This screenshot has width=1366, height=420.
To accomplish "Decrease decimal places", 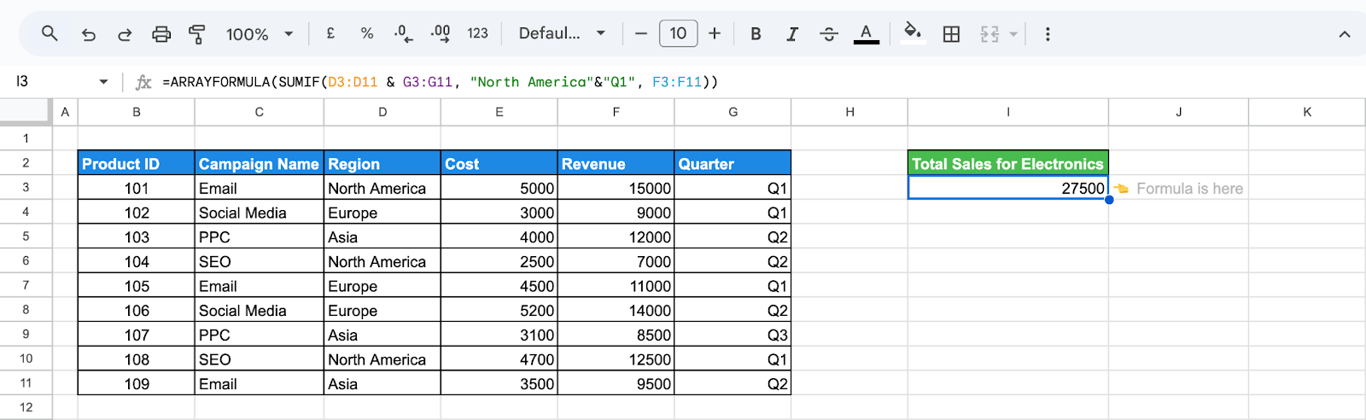I will (x=404, y=34).
